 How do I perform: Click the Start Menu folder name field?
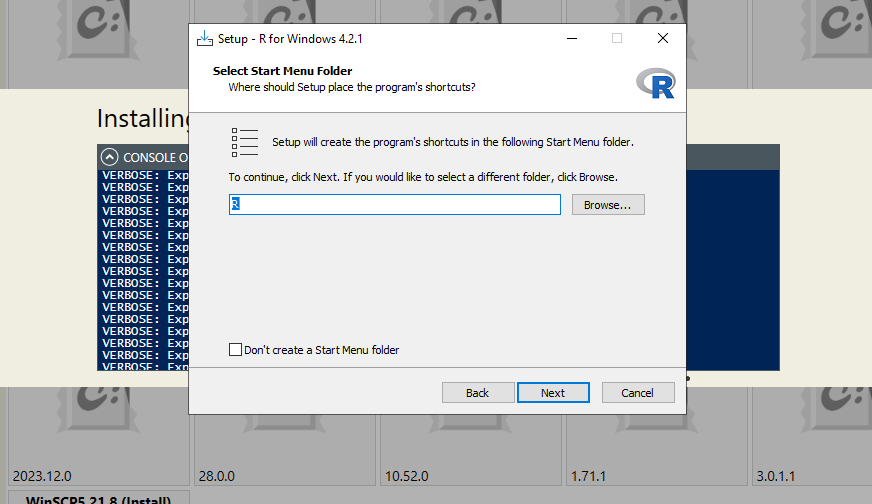[x=395, y=205]
